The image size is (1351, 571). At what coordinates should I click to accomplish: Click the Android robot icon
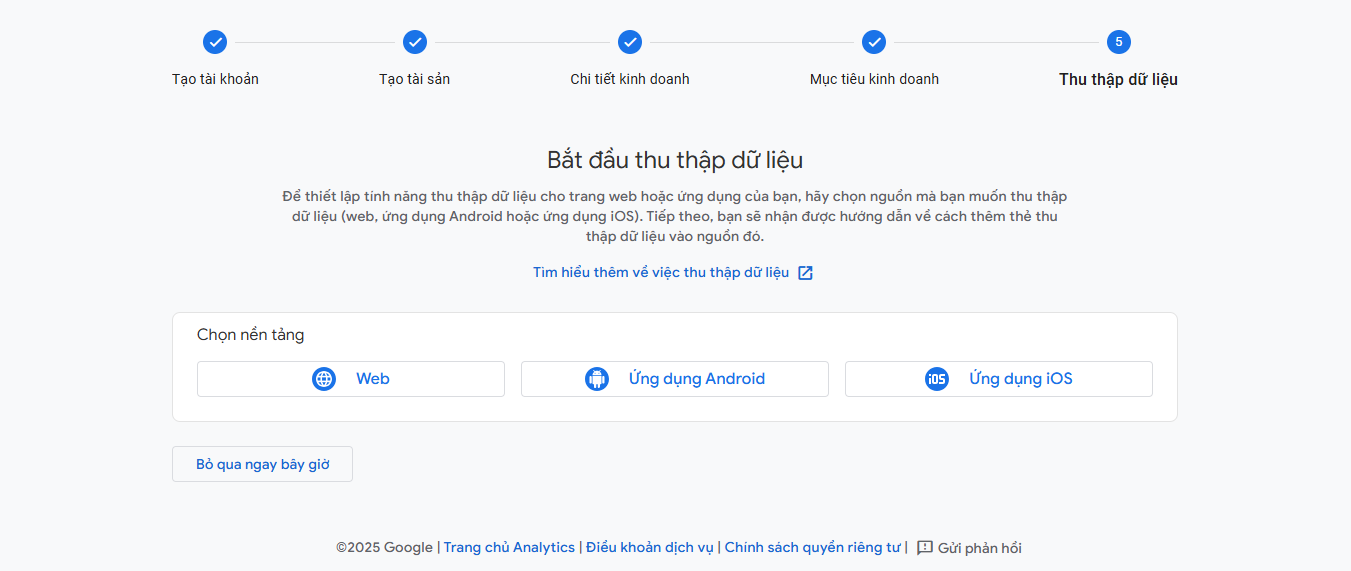coord(597,379)
